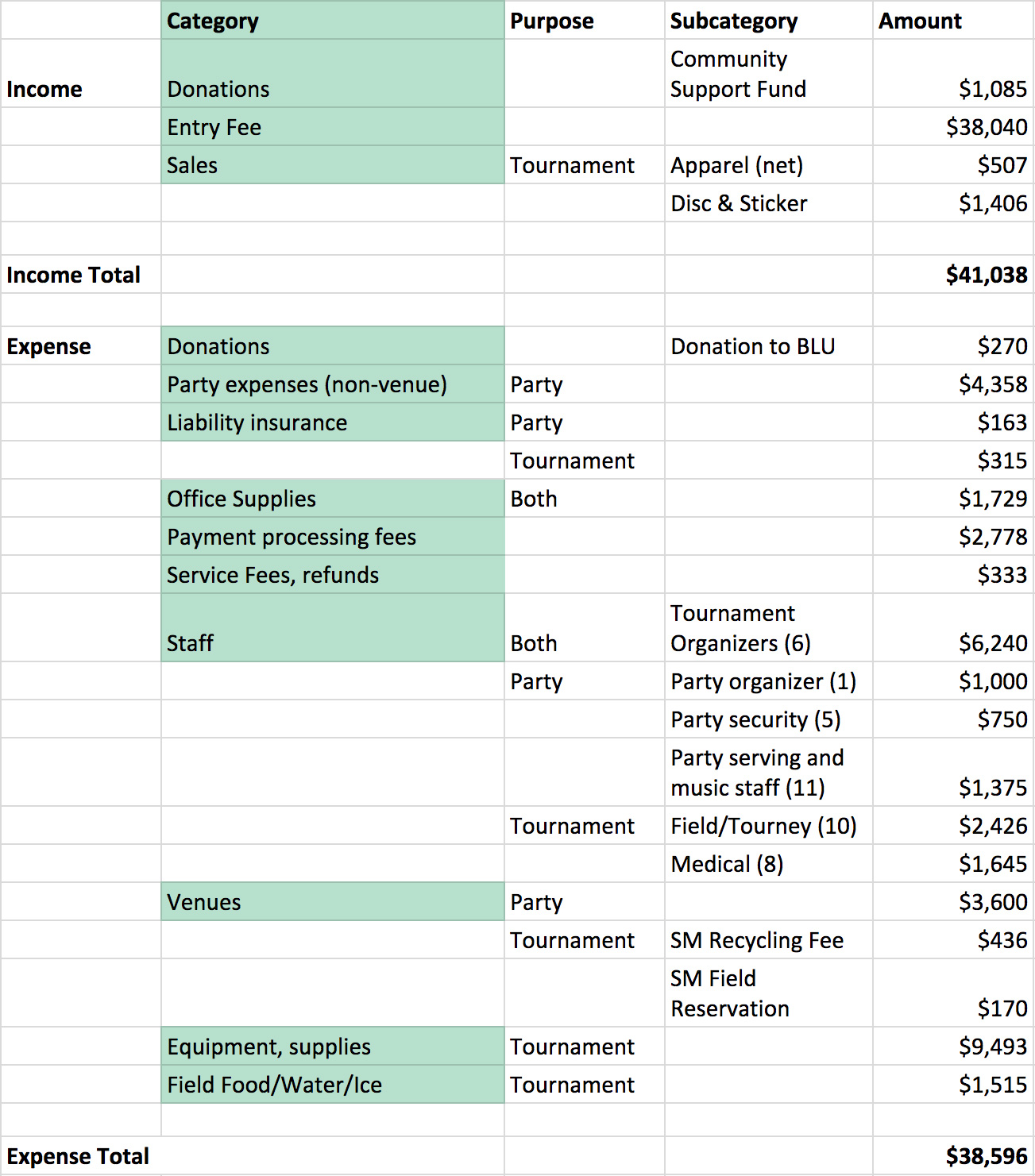The image size is (1035, 1176).
Task: Select the Apparel (net) subcategory cell
Action: pos(768,165)
